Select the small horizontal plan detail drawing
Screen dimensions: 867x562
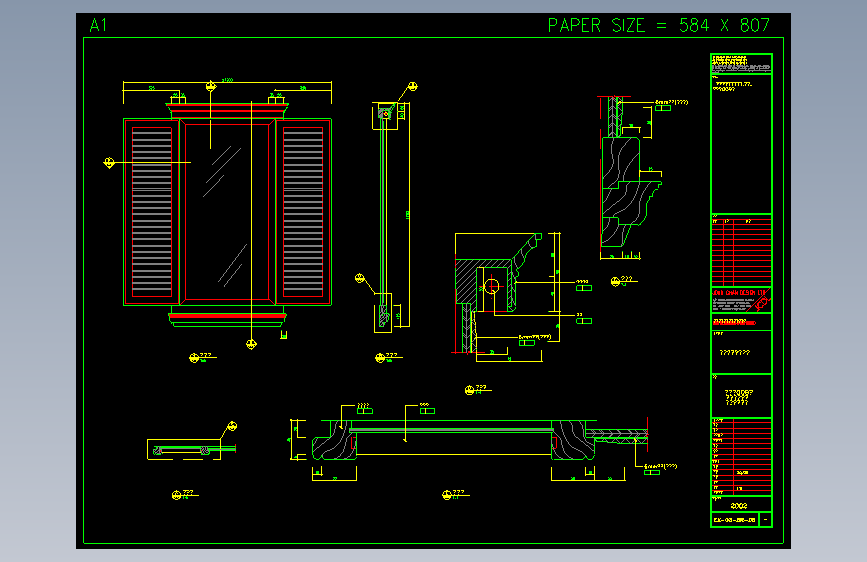click(191, 450)
